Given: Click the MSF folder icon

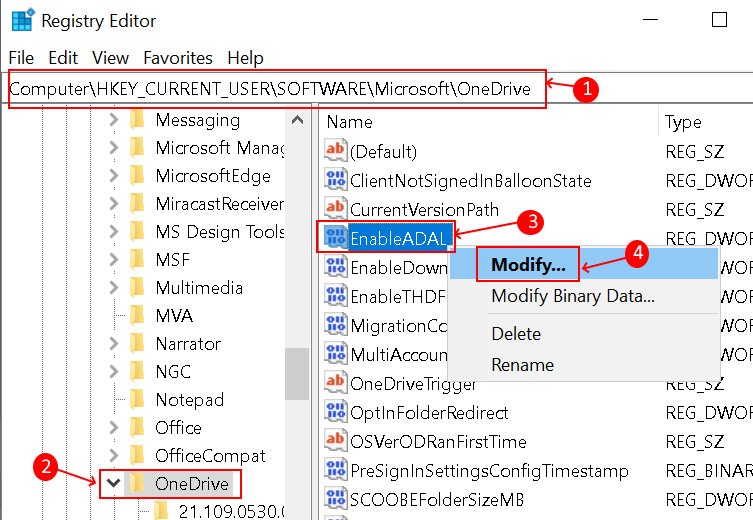Looking at the screenshot, I should pos(137,260).
